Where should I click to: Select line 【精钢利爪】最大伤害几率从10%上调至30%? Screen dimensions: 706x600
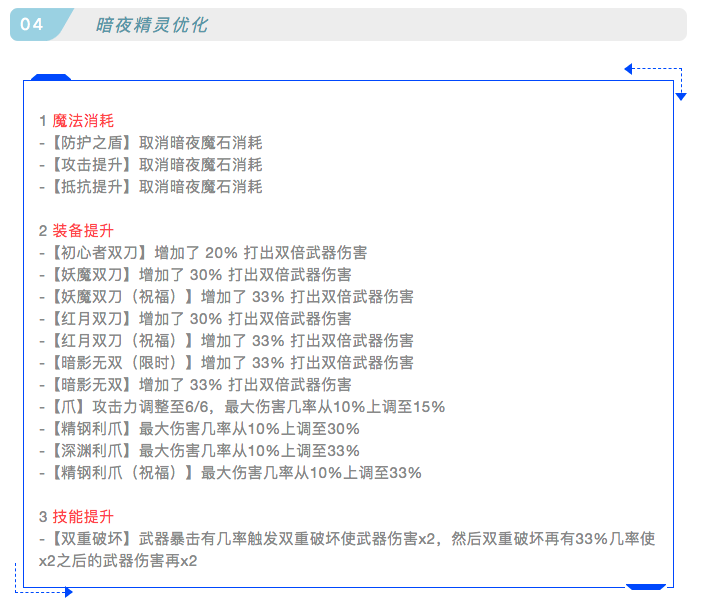click(x=199, y=429)
